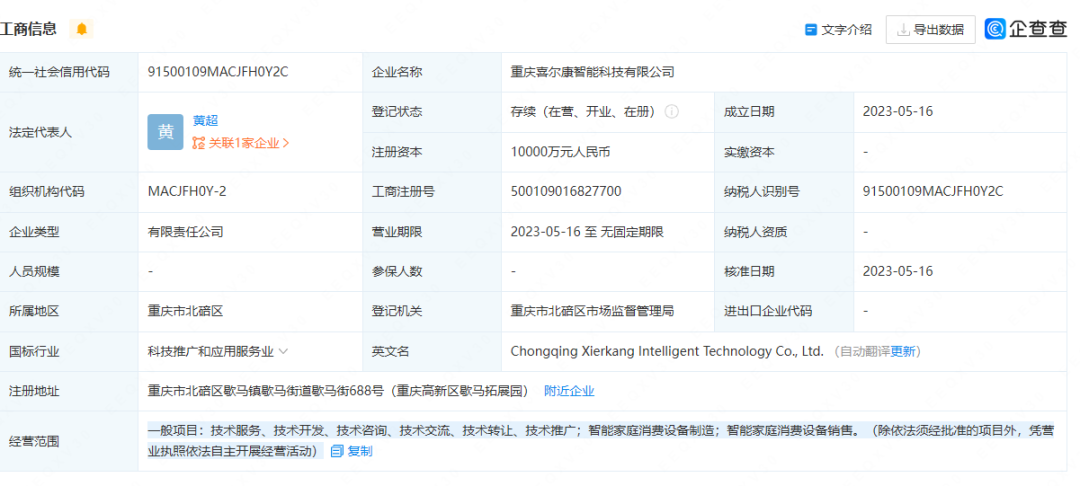The width and height of the screenshot is (1080, 486).
Task: Click the orange bell alert icon
Action: [x=82, y=29]
